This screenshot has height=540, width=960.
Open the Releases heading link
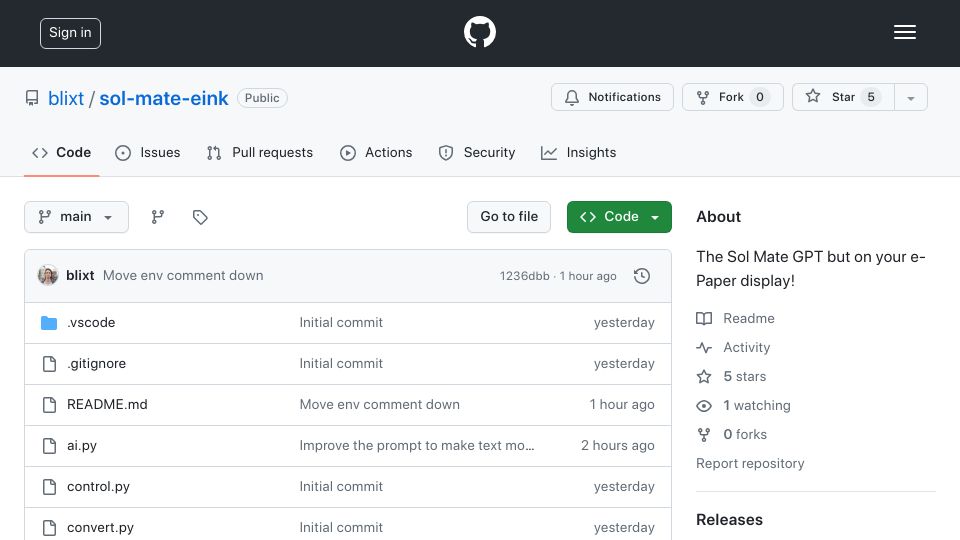click(x=729, y=520)
